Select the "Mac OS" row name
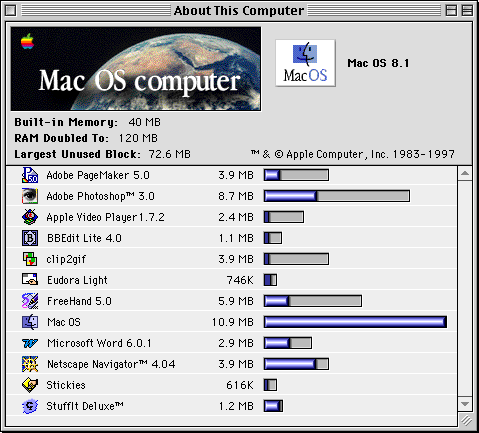The height and width of the screenshot is (433, 479). coord(64,322)
